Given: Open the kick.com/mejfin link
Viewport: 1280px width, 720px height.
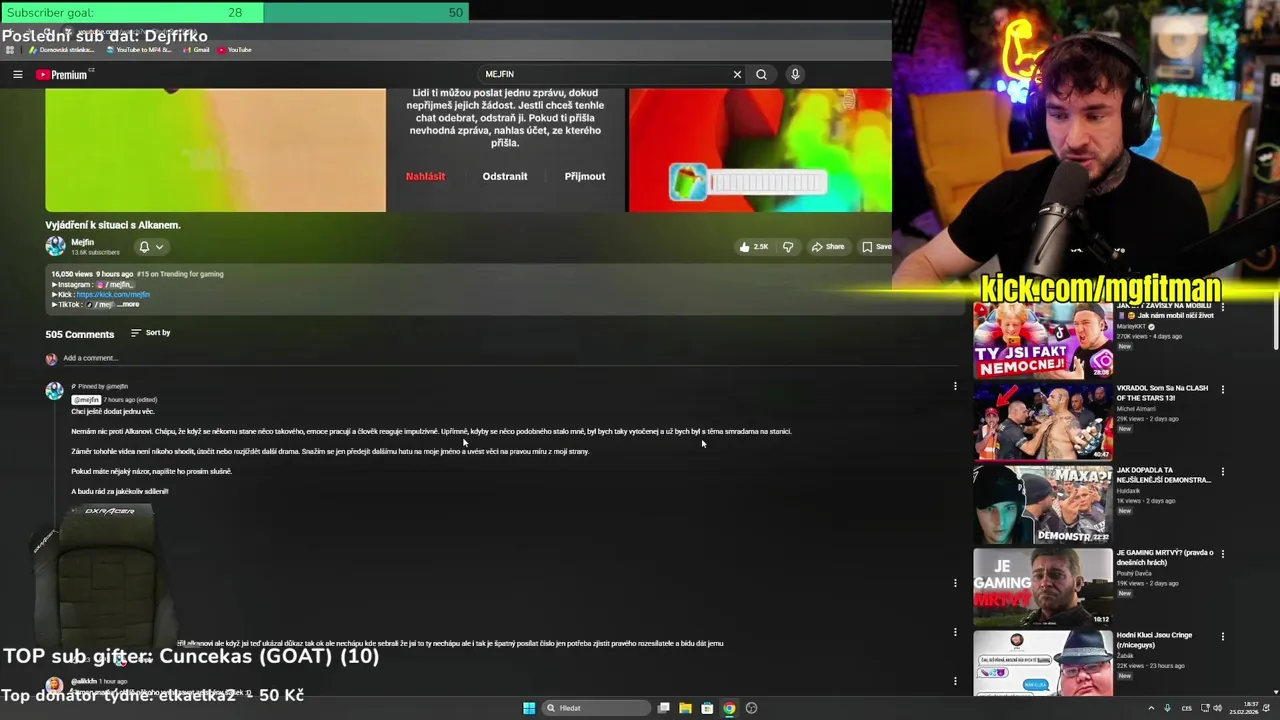Looking at the screenshot, I should coord(113,294).
